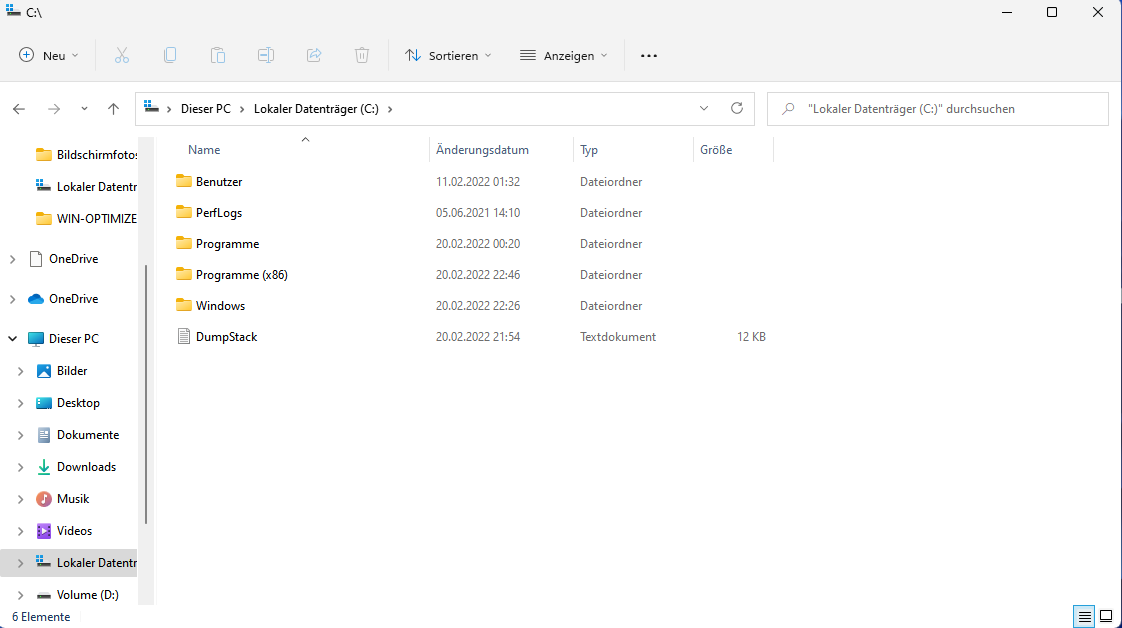The image size is (1122, 628).
Task: Collapse the Dieser PC tree node
Action: click(x=12, y=338)
